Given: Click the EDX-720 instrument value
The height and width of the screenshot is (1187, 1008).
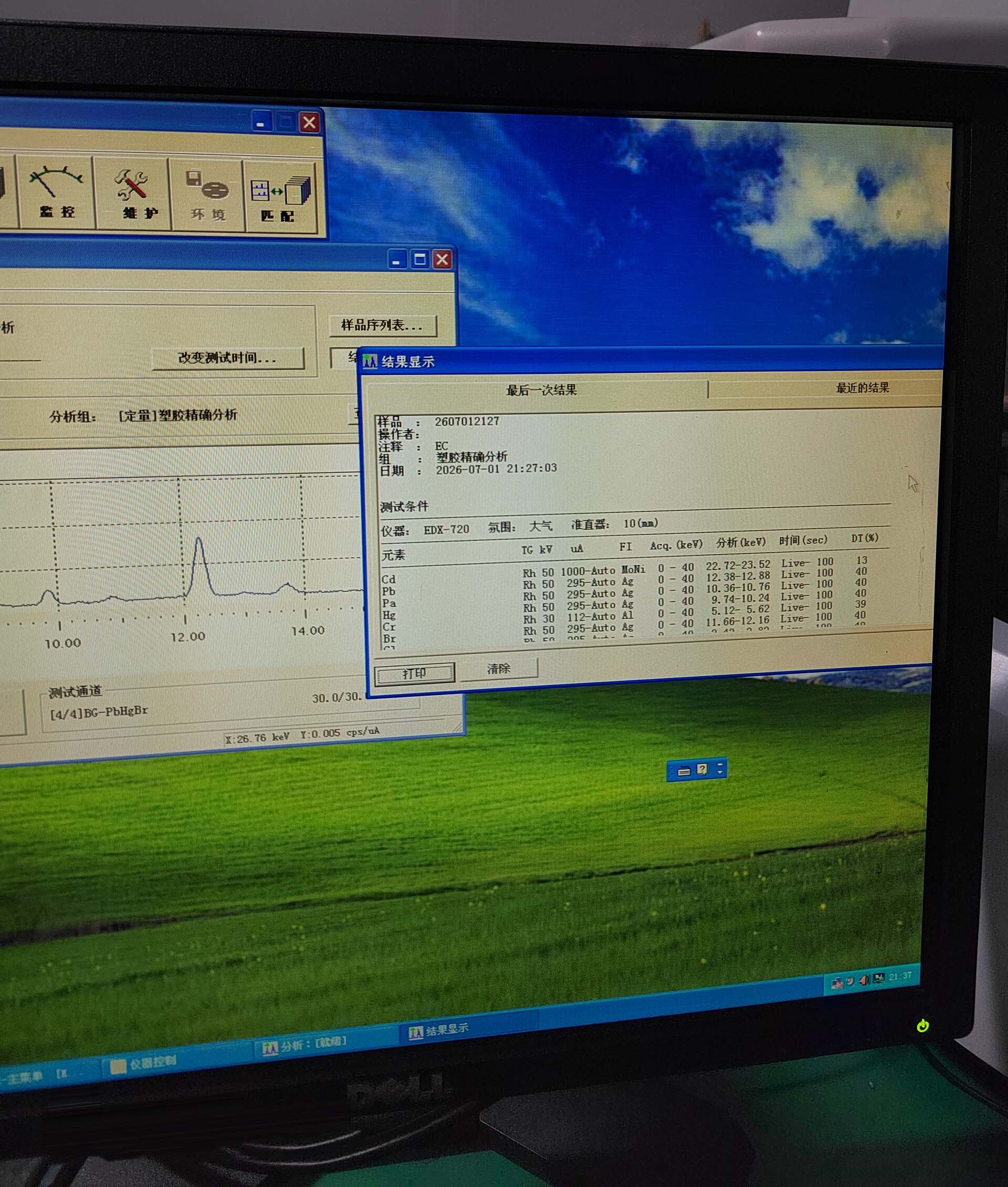Looking at the screenshot, I should (x=446, y=529).
